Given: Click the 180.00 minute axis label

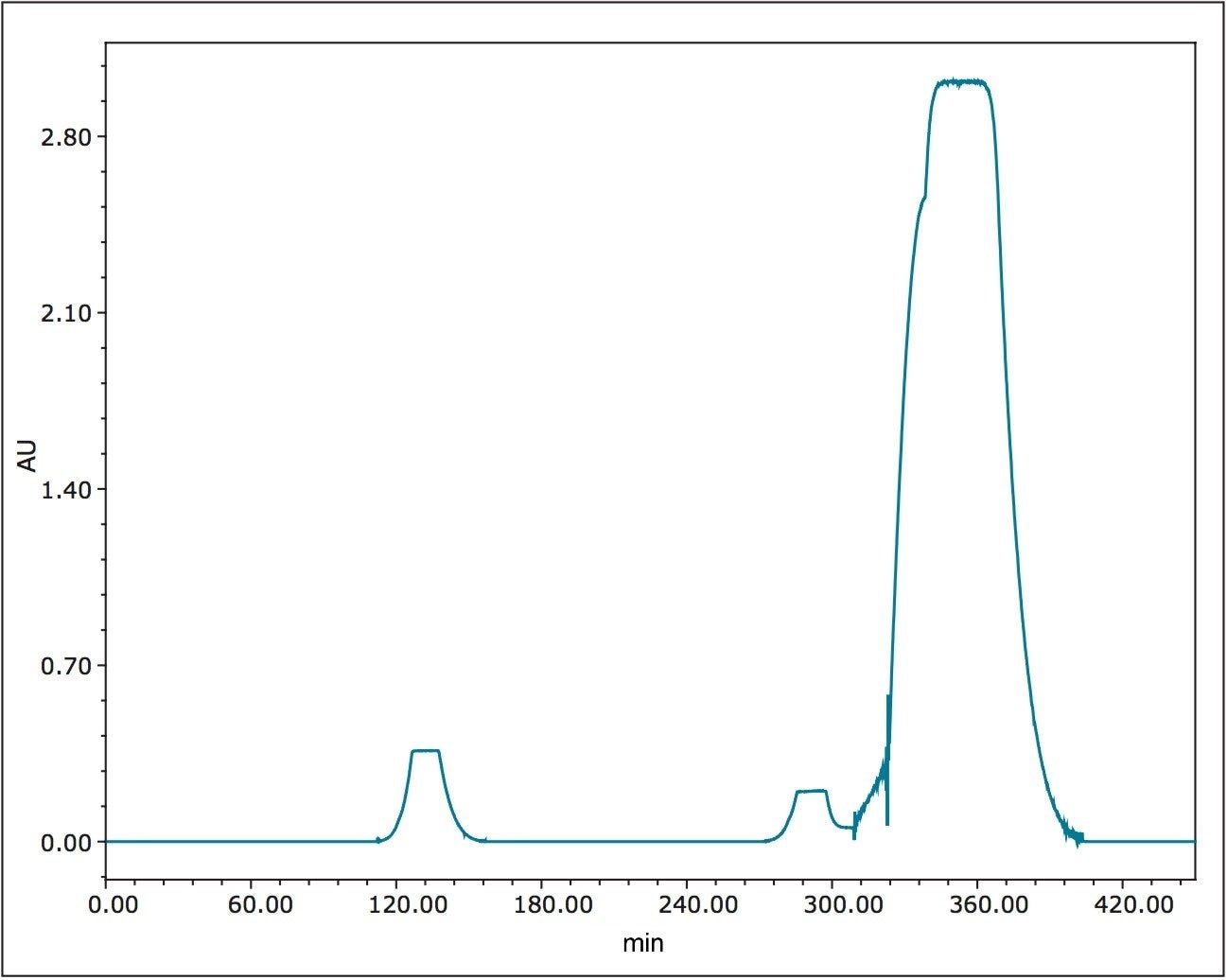Looking at the screenshot, I should click(552, 905).
